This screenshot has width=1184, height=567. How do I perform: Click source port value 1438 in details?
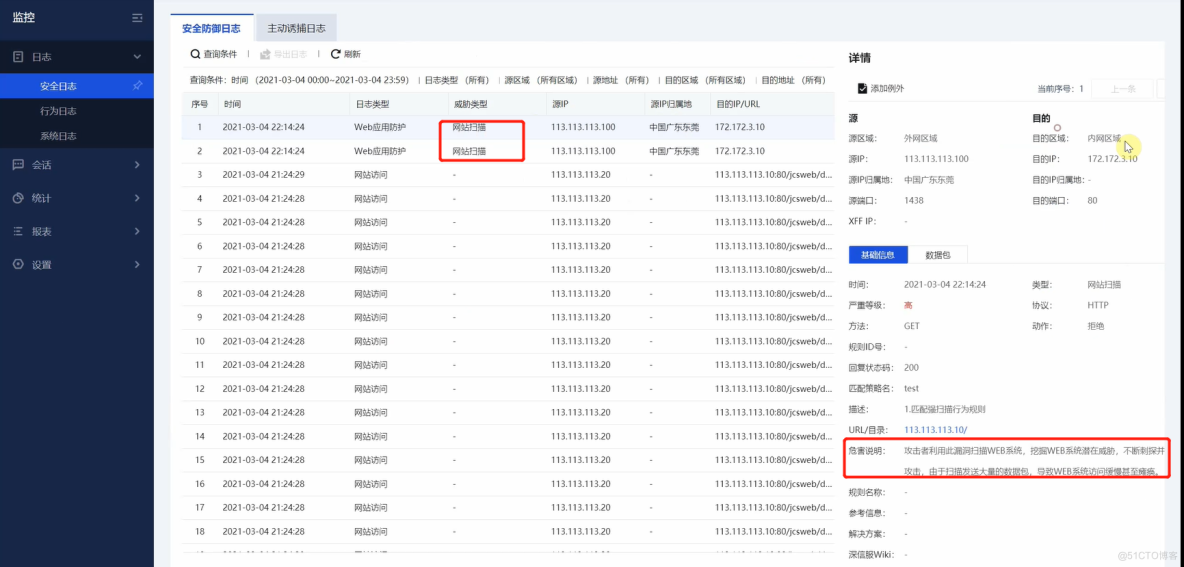pyautogui.click(x=914, y=201)
